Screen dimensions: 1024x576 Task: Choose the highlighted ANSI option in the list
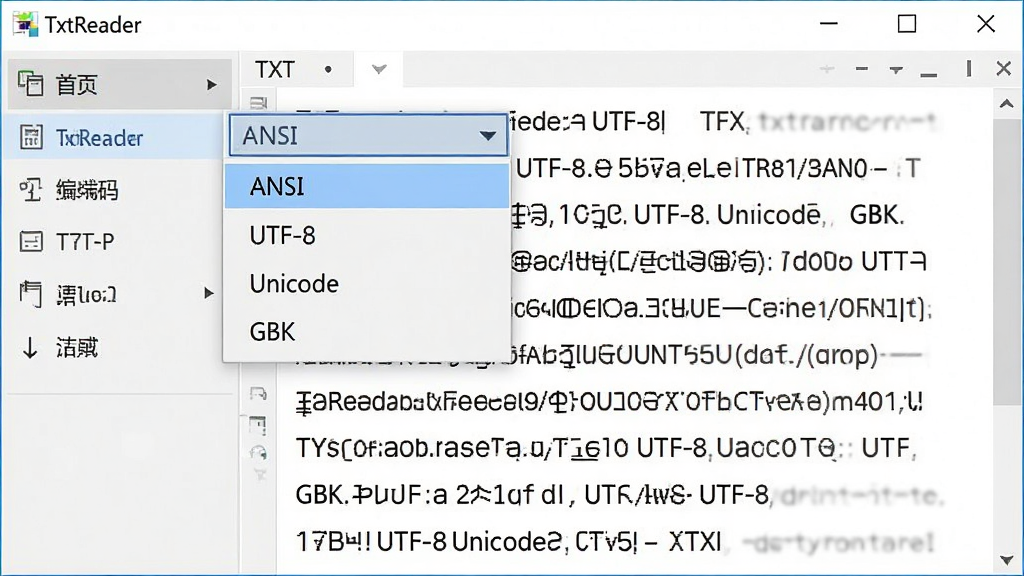coord(366,186)
